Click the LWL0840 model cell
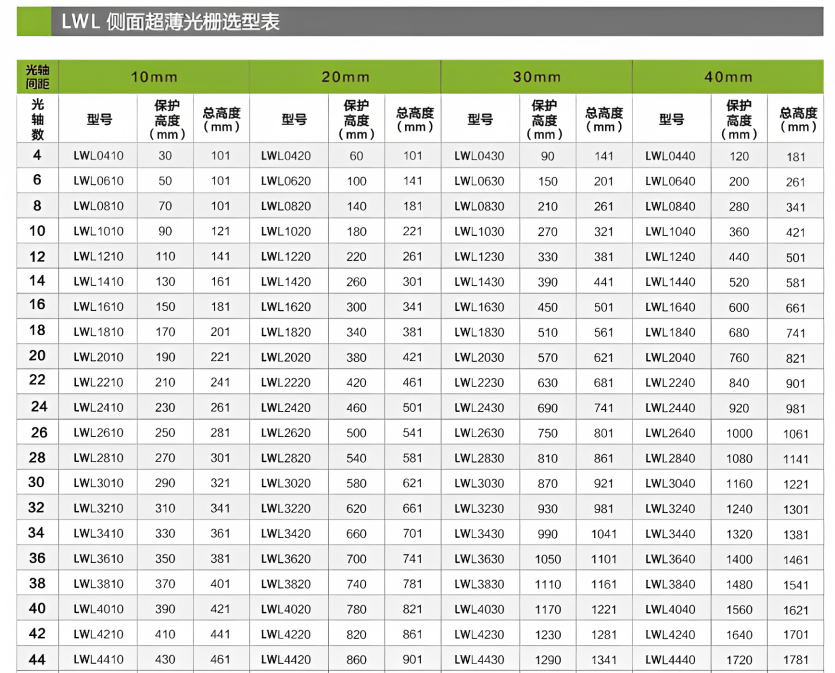The height and width of the screenshot is (673, 835). tap(670, 207)
